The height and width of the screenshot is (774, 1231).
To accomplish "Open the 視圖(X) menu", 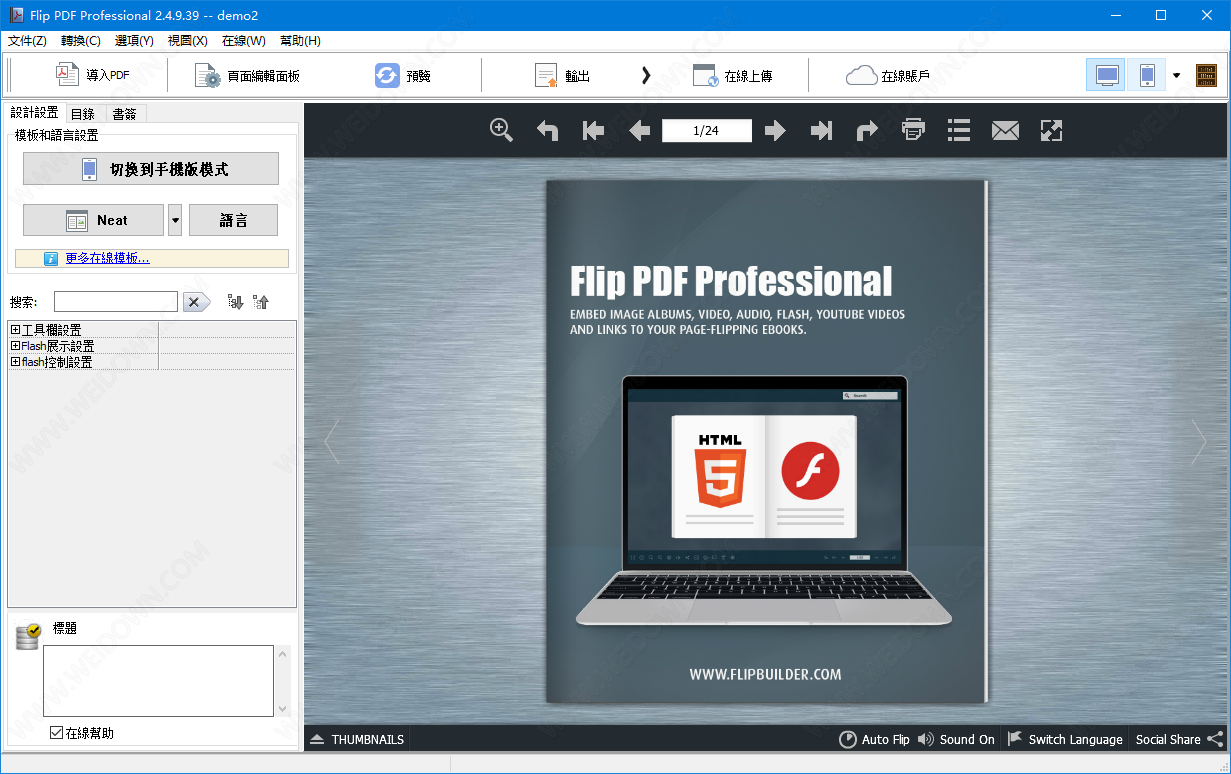I will coord(188,41).
